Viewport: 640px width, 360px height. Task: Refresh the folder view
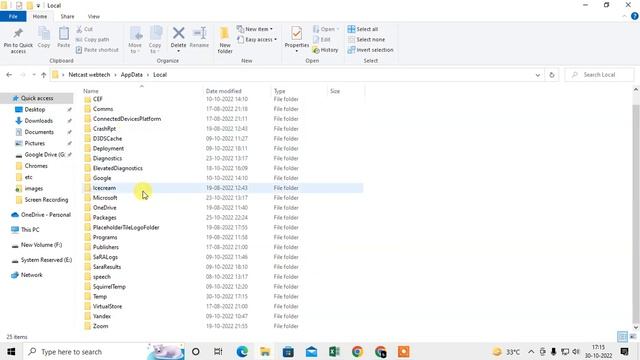(x=552, y=75)
